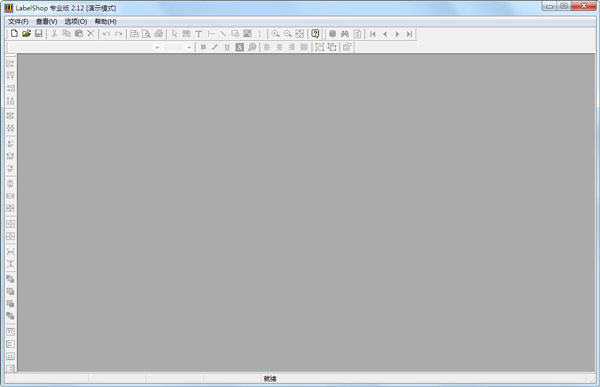This screenshot has width=600, height=387.
Task: Click the question mark help icon
Action: pyautogui.click(x=315, y=34)
